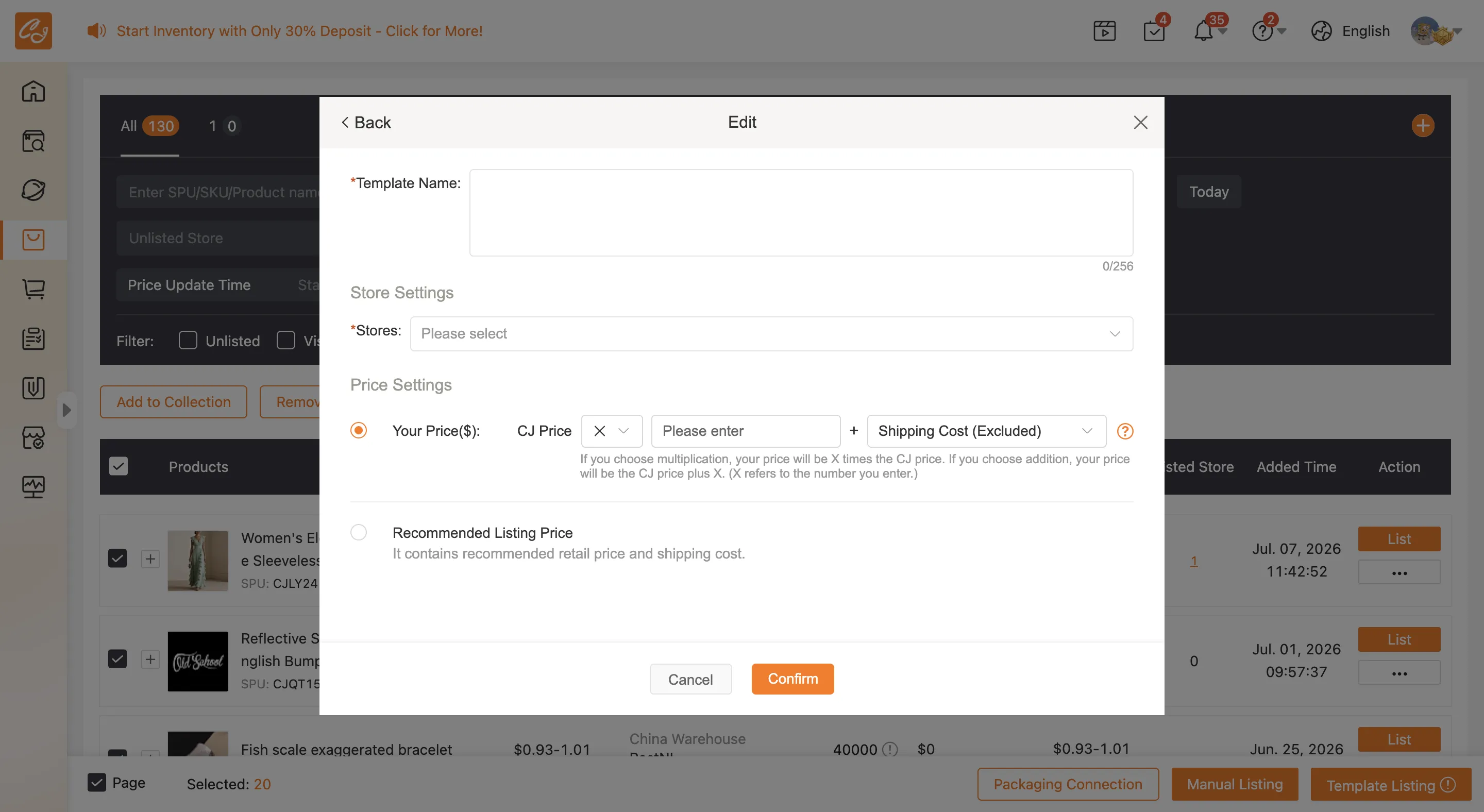This screenshot has height=812, width=1484.
Task: Open the video tutorials icon
Action: coord(1104,31)
